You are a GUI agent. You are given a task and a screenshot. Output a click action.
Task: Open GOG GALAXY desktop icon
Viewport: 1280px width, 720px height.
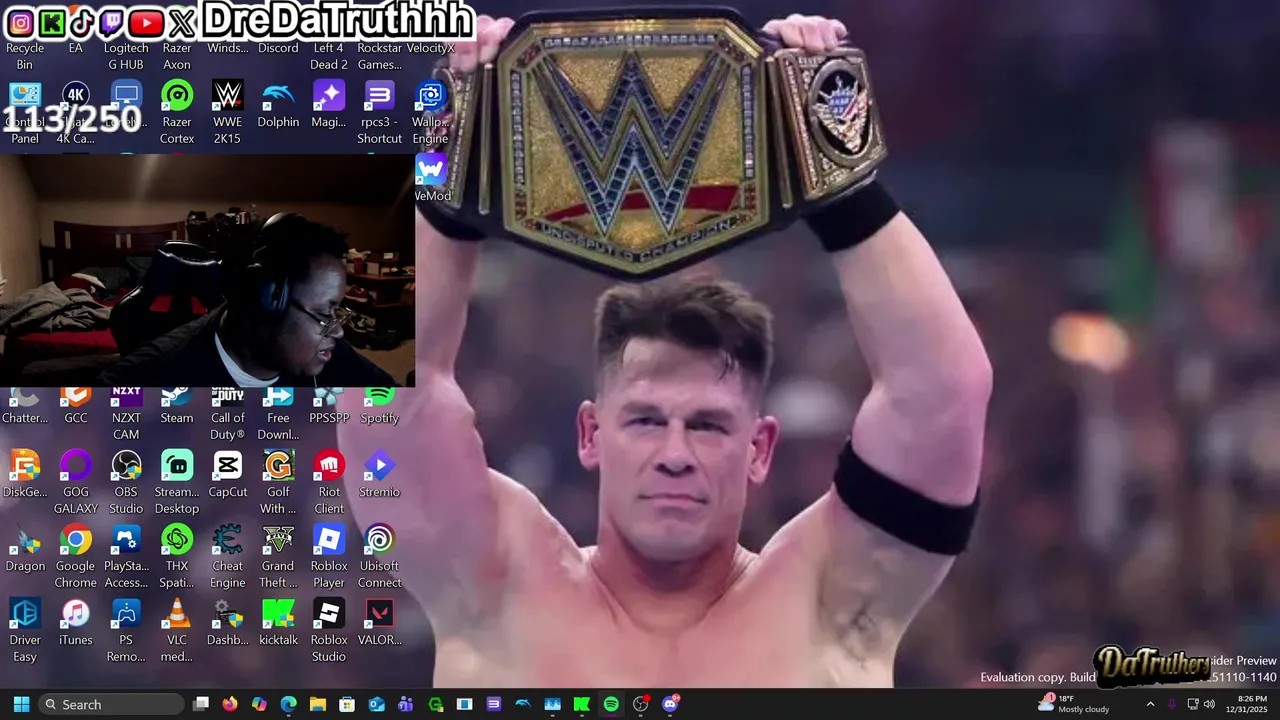(76, 482)
